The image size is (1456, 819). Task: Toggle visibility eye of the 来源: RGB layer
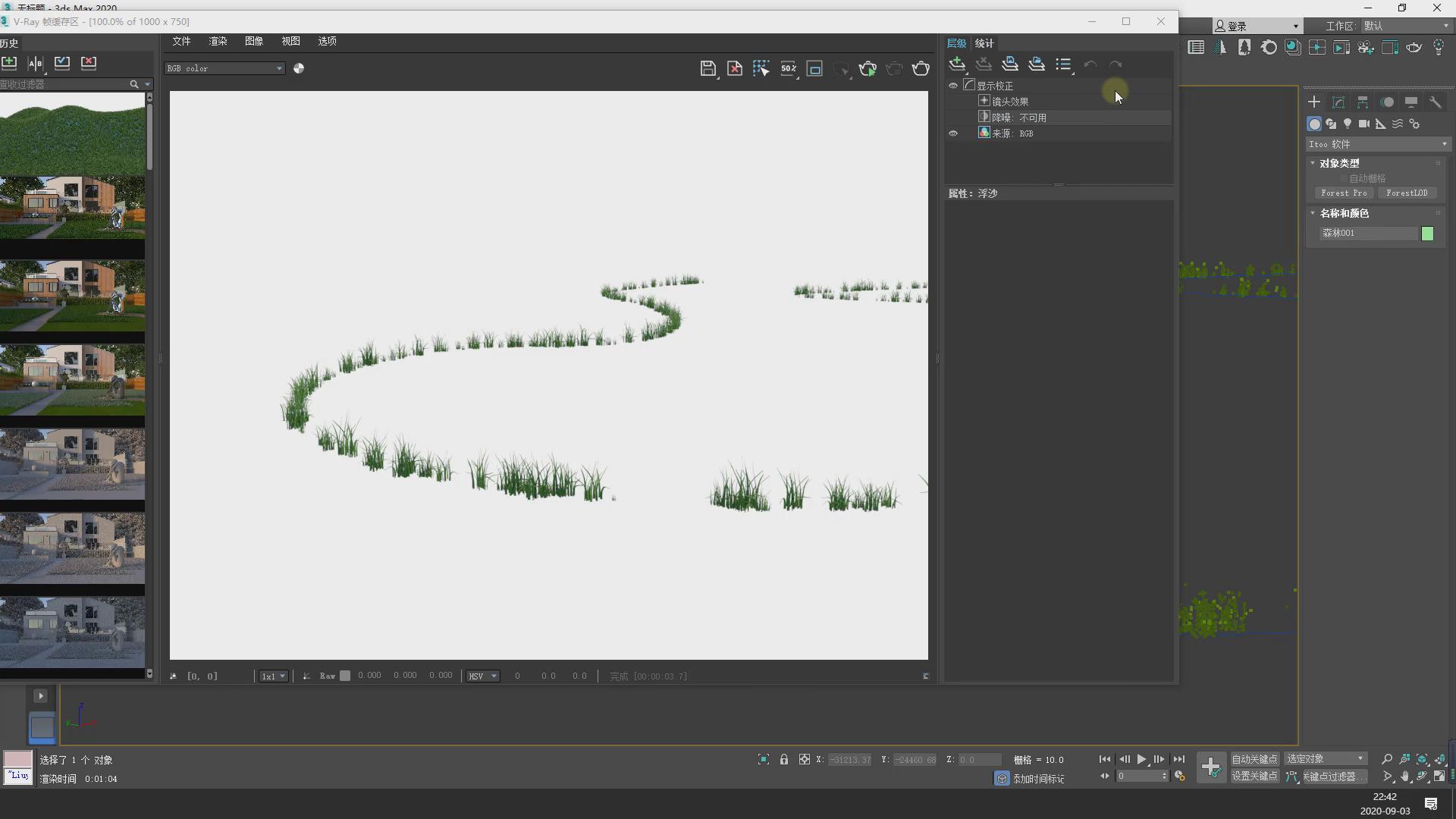coord(953,133)
